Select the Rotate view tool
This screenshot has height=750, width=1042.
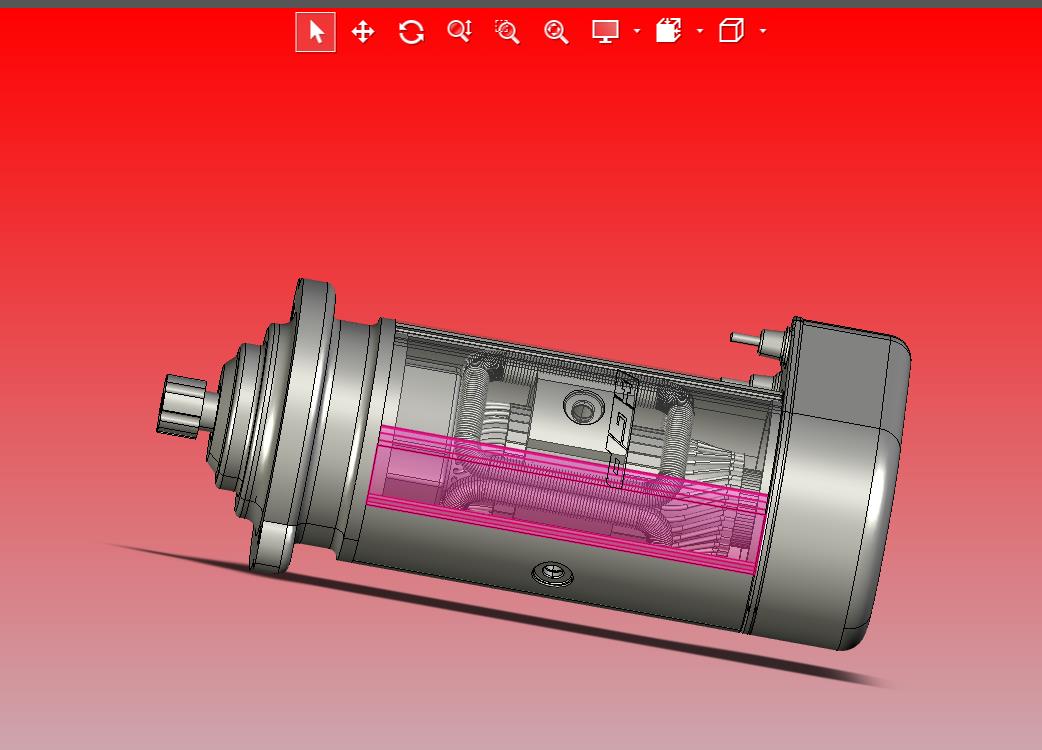pyautogui.click(x=411, y=32)
